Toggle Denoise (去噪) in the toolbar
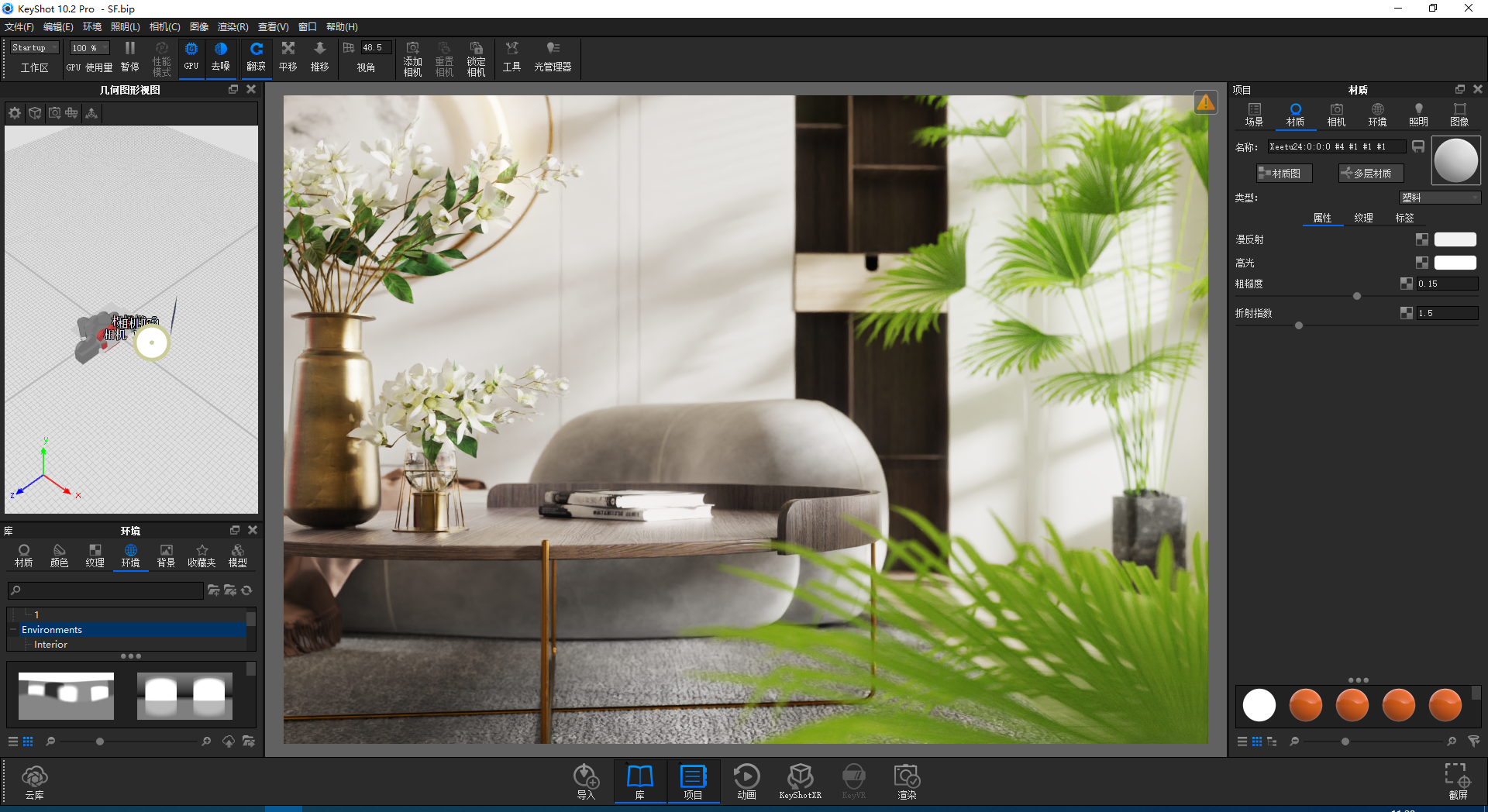Viewport: 1488px width, 812px height. tap(221, 57)
